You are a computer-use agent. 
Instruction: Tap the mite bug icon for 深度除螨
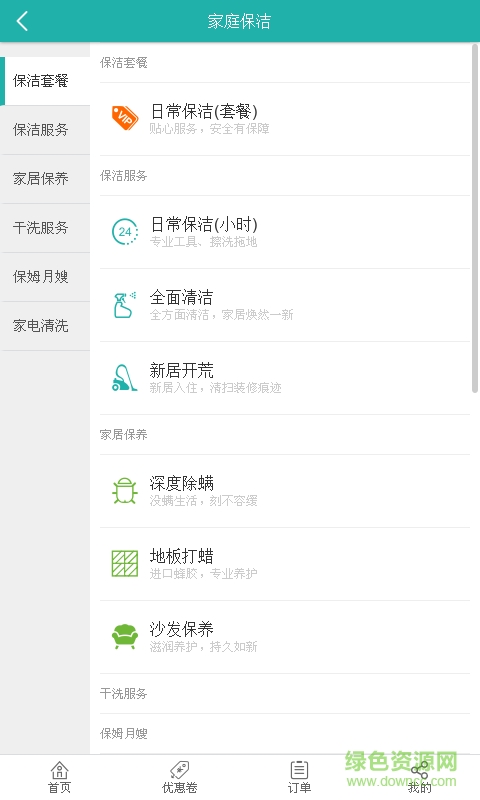(125, 491)
